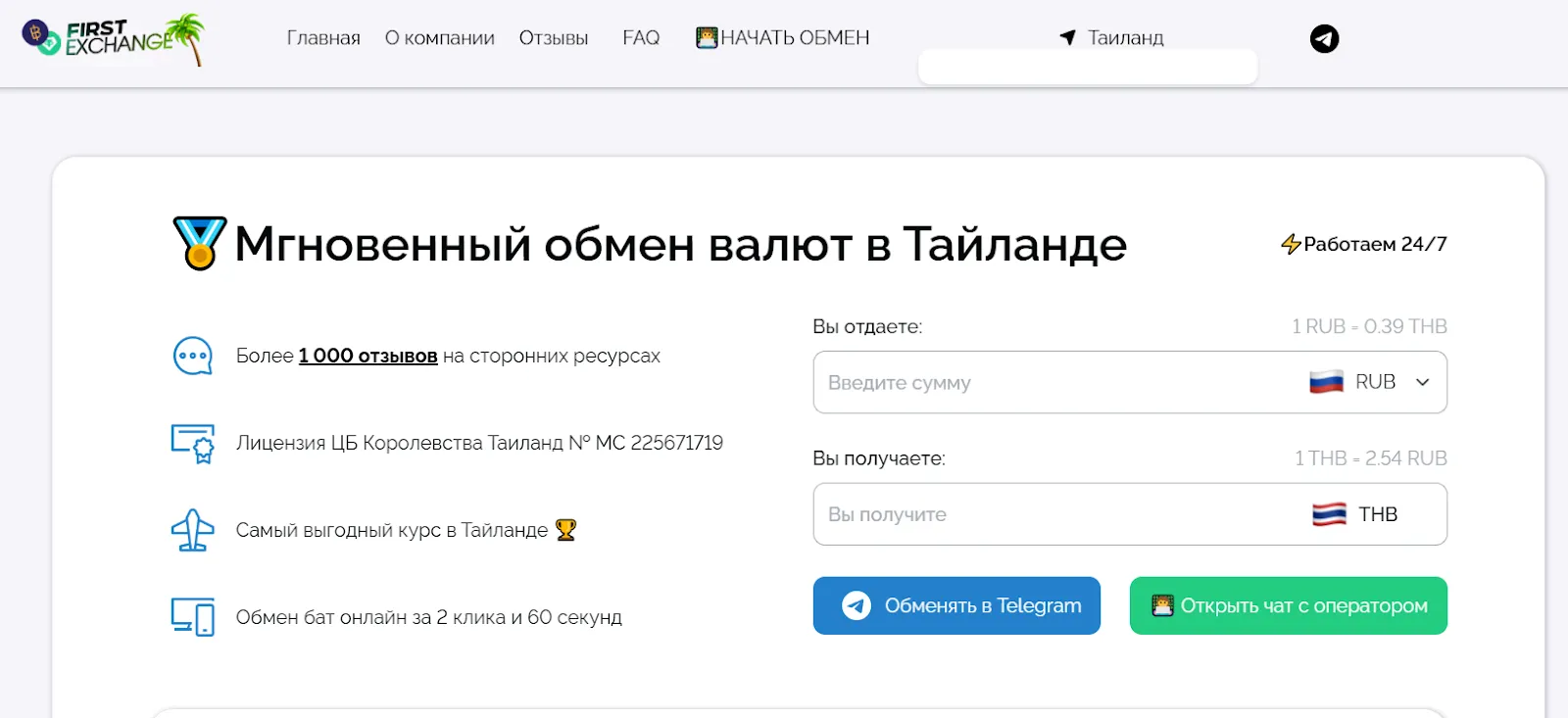Open Отзывы menu item

click(x=554, y=38)
